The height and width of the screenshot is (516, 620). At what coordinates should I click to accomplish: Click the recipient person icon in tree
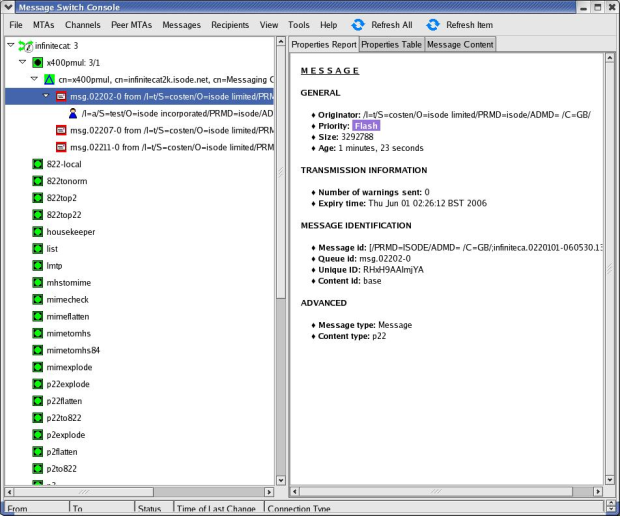(73, 113)
